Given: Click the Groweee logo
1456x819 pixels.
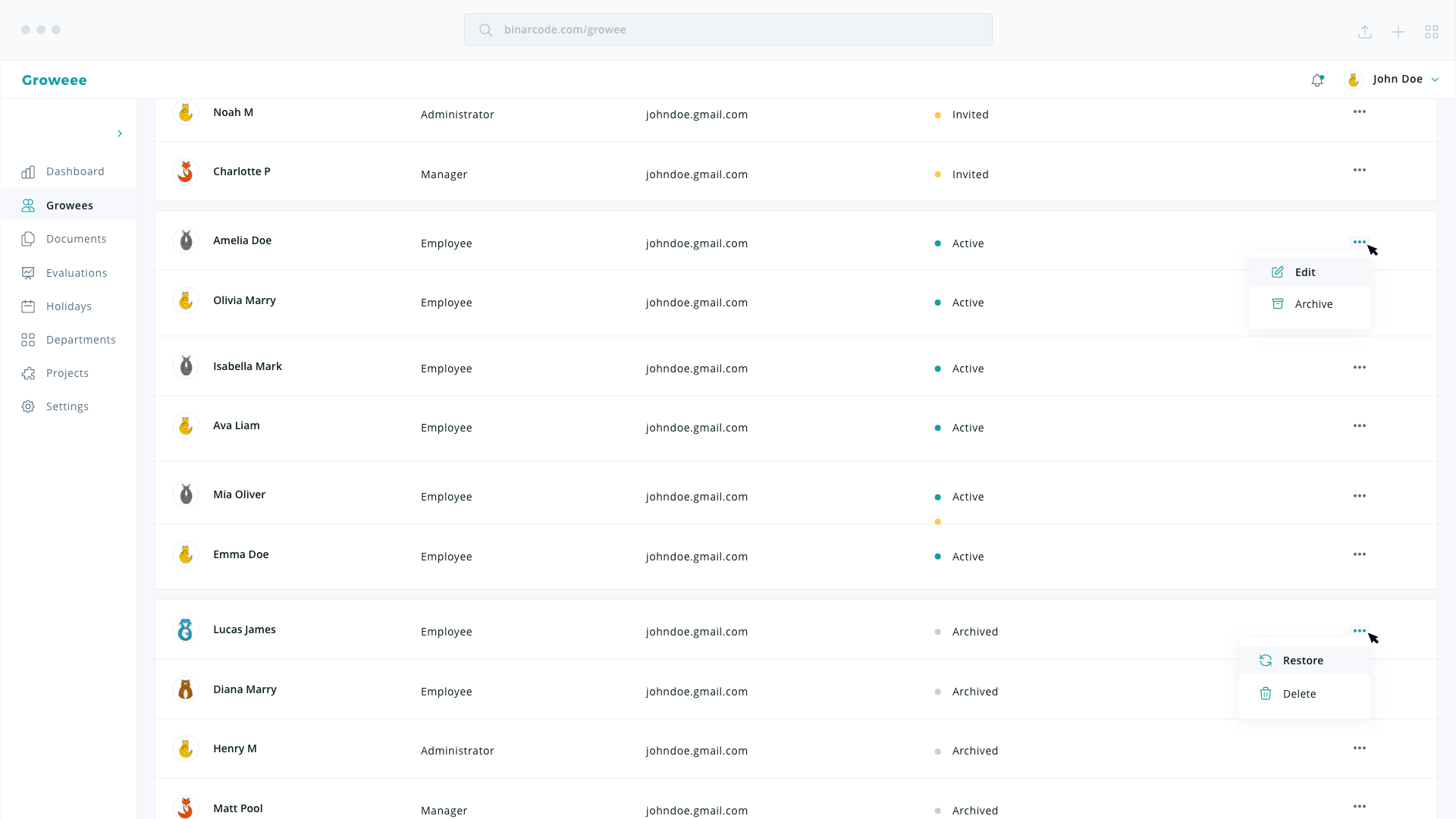Looking at the screenshot, I should coord(54,80).
